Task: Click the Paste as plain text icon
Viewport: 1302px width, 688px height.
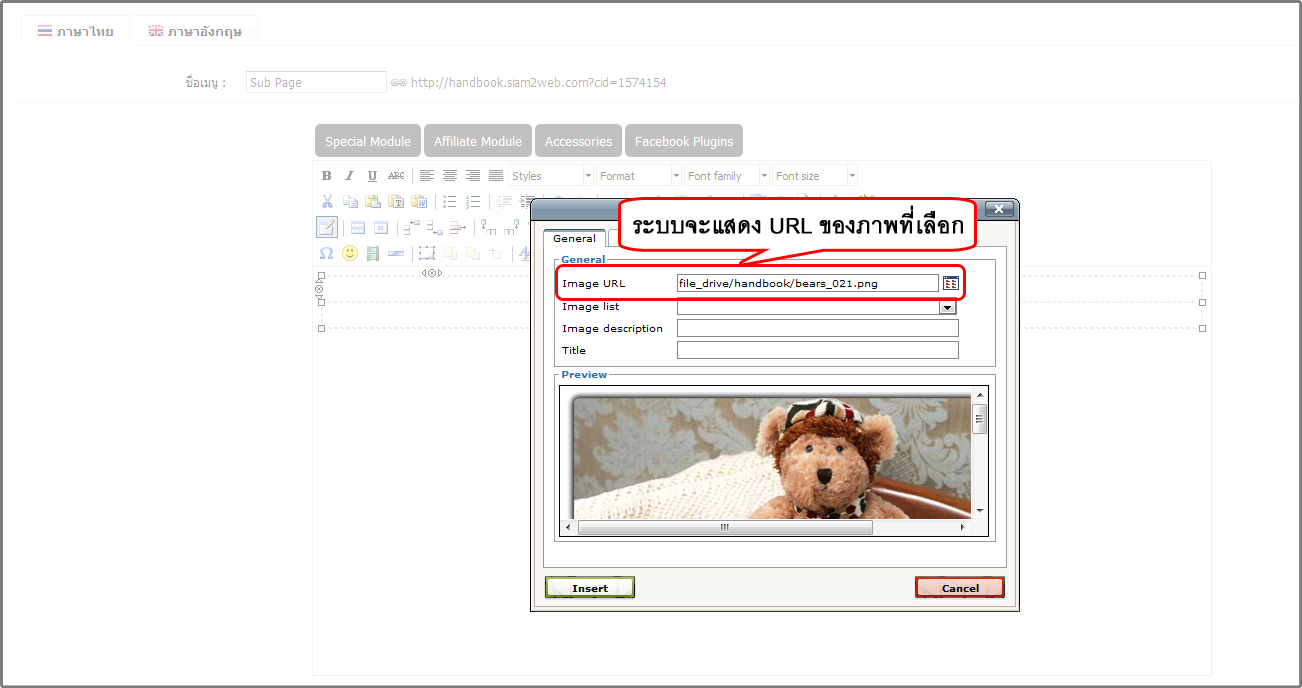Action: (x=396, y=202)
